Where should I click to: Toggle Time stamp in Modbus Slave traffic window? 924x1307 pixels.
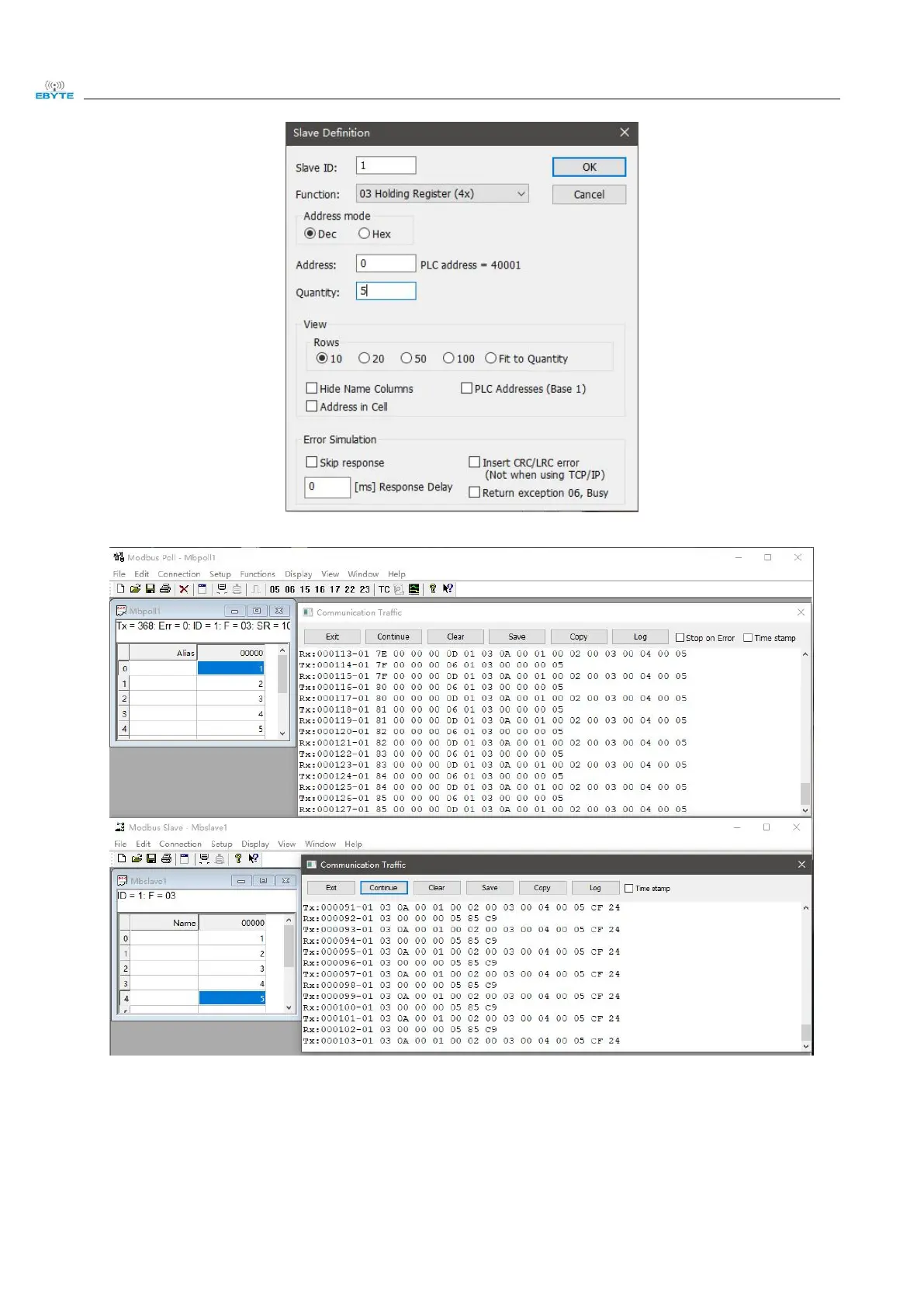629,888
